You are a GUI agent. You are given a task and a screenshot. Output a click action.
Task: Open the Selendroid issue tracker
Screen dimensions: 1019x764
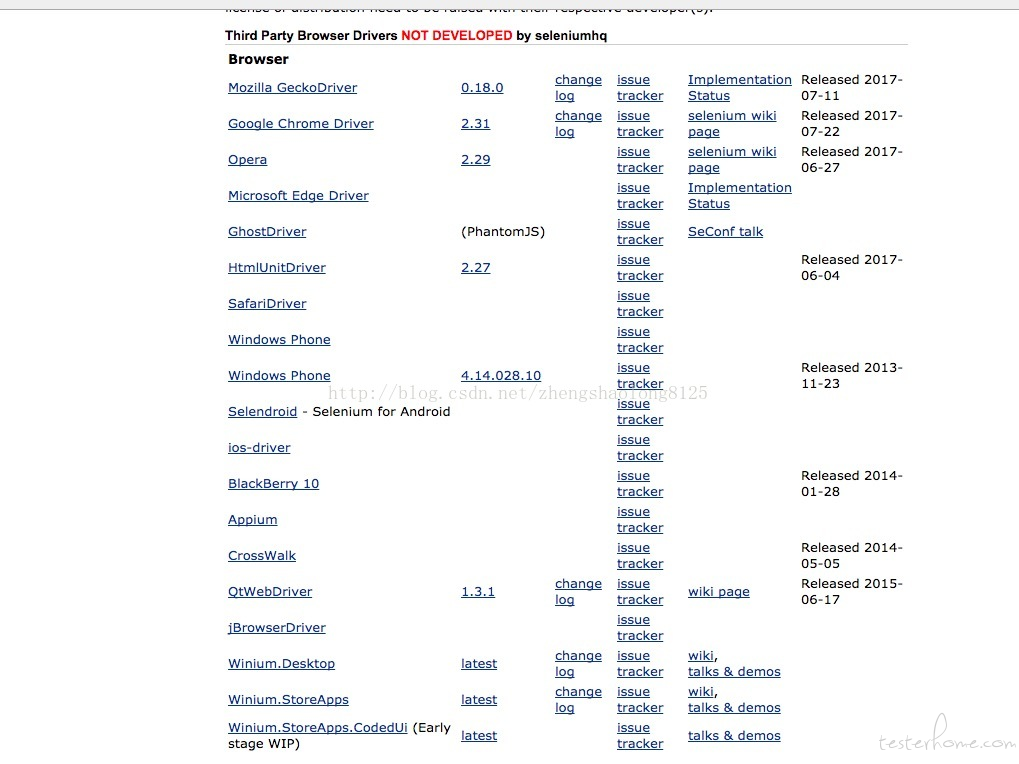pyautogui.click(x=640, y=412)
